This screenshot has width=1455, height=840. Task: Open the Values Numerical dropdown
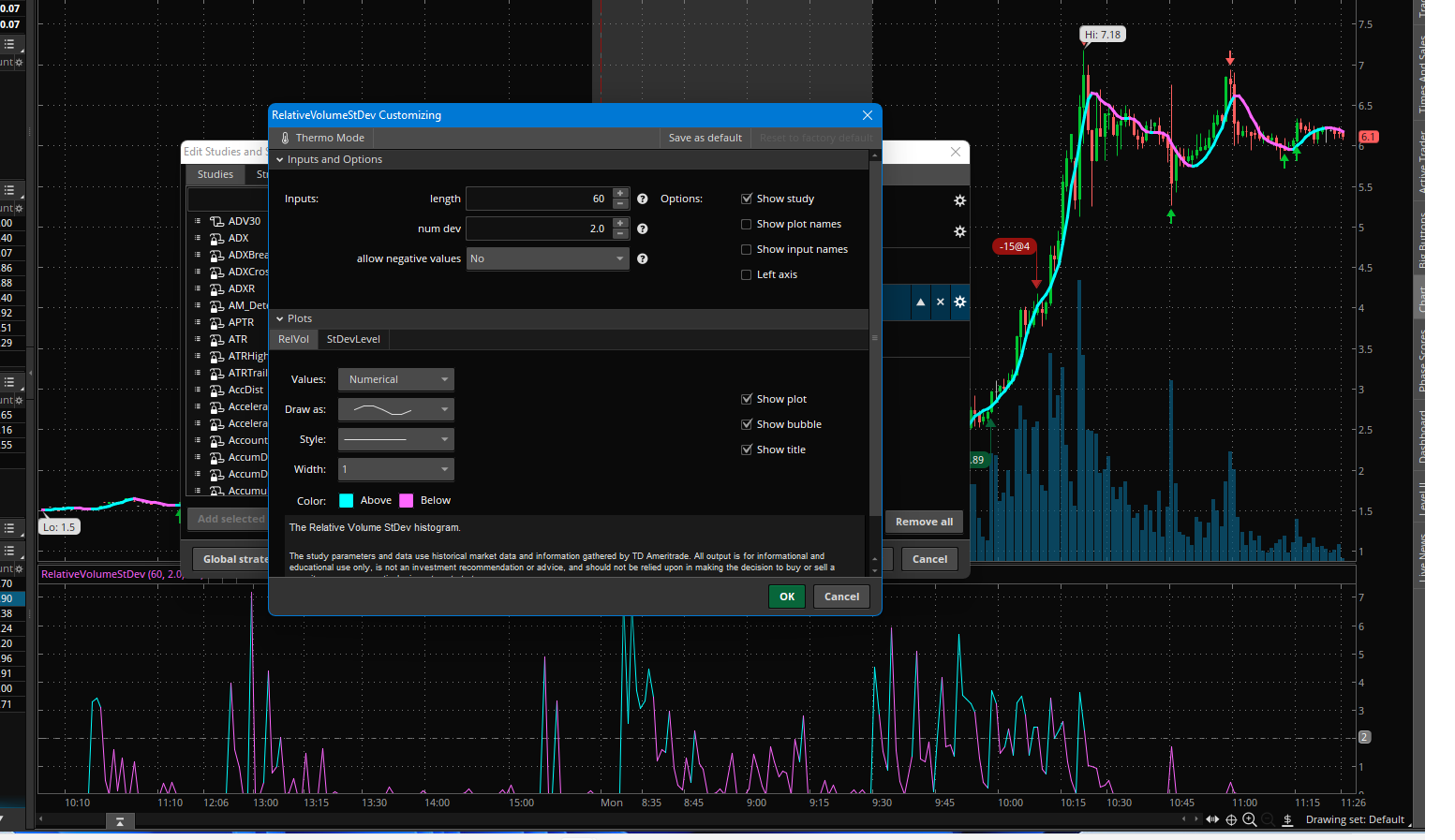click(x=395, y=379)
